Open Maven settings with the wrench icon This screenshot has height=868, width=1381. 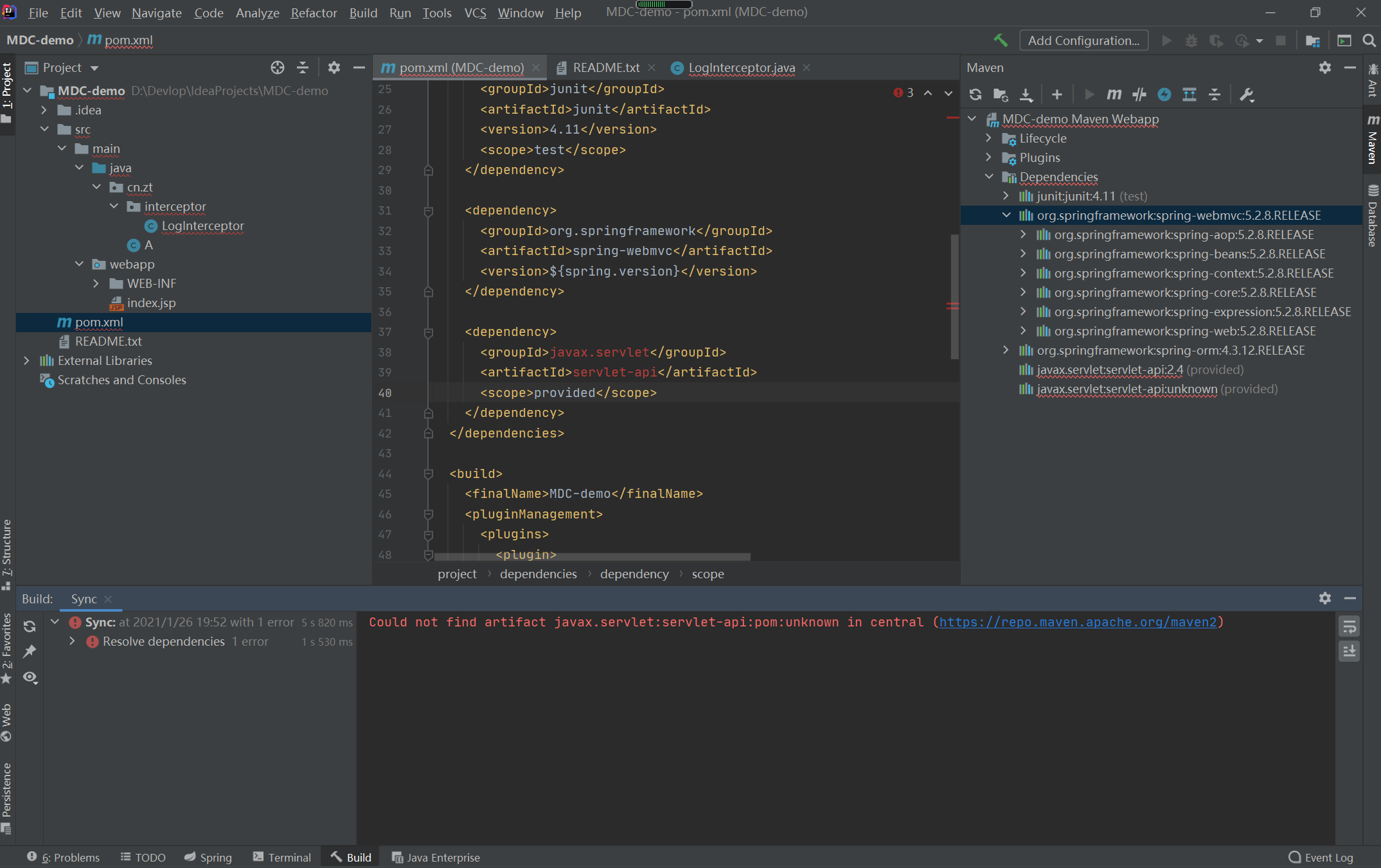coord(1247,94)
